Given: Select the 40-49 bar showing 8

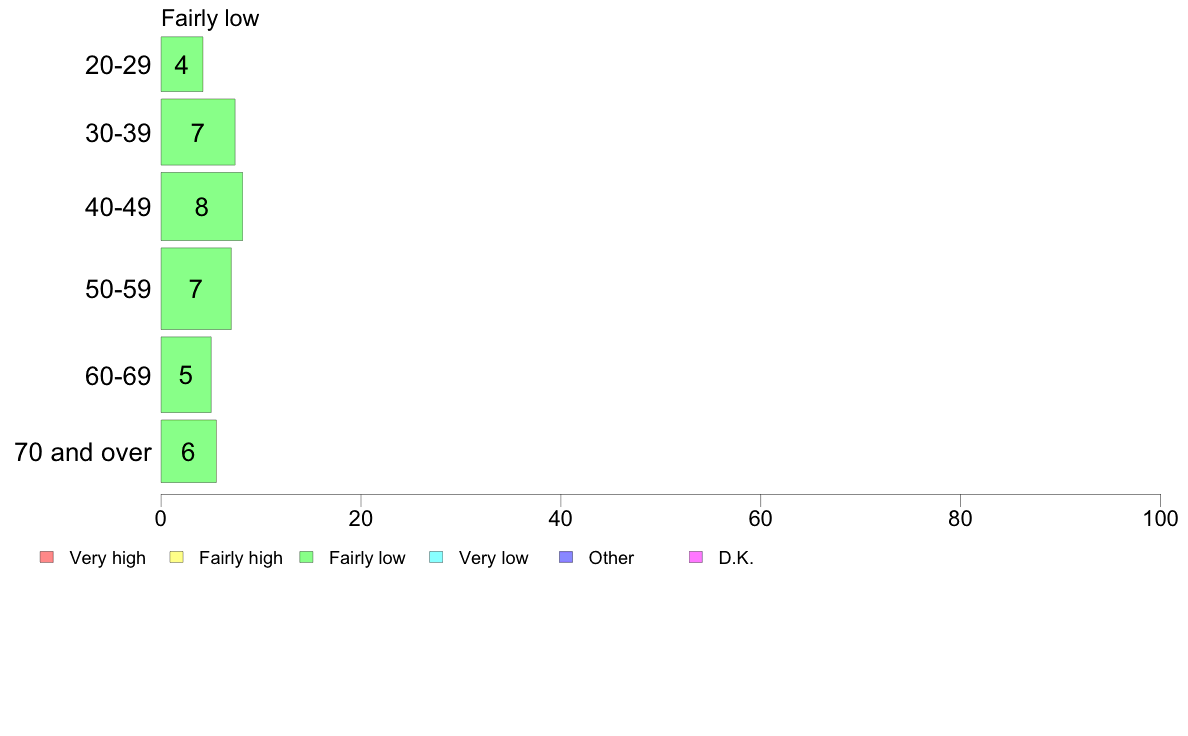Looking at the screenshot, I should (x=202, y=206).
